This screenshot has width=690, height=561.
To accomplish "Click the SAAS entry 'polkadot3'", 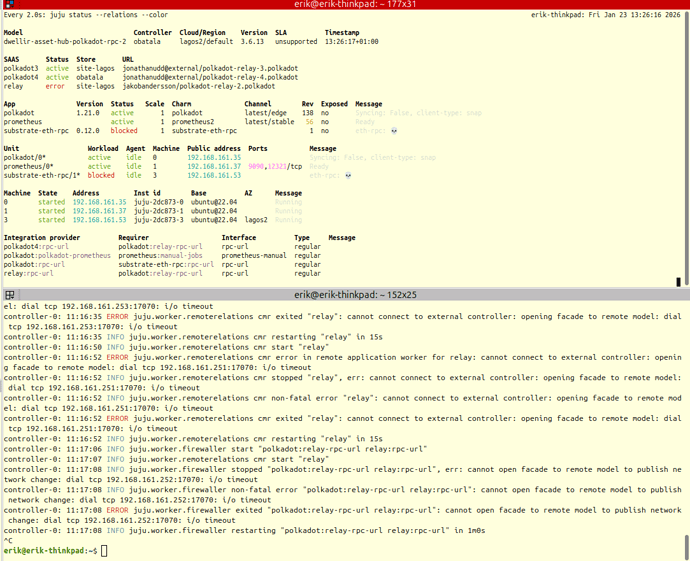I will click(21, 68).
